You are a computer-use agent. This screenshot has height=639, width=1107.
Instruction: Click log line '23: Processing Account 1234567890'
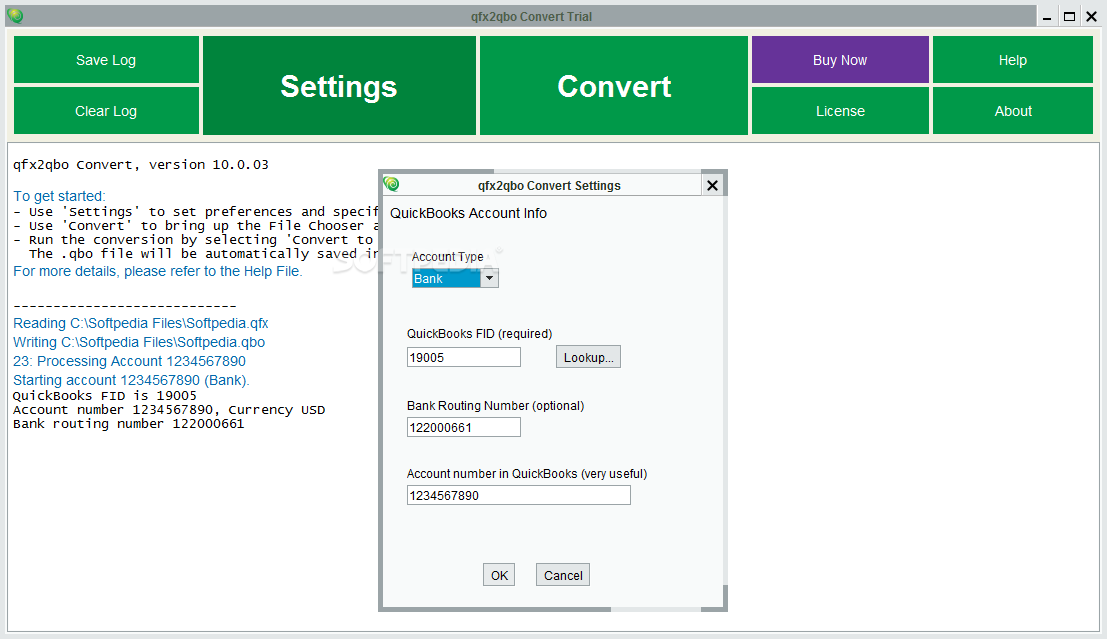click(129, 362)
